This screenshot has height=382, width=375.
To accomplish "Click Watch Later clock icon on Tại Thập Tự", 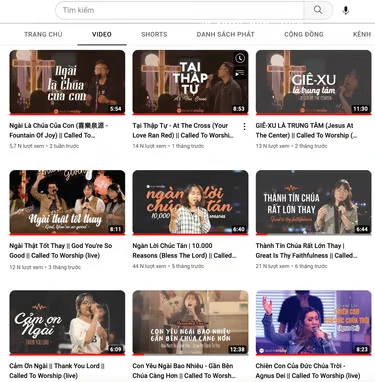I will (x=240, y=59).
